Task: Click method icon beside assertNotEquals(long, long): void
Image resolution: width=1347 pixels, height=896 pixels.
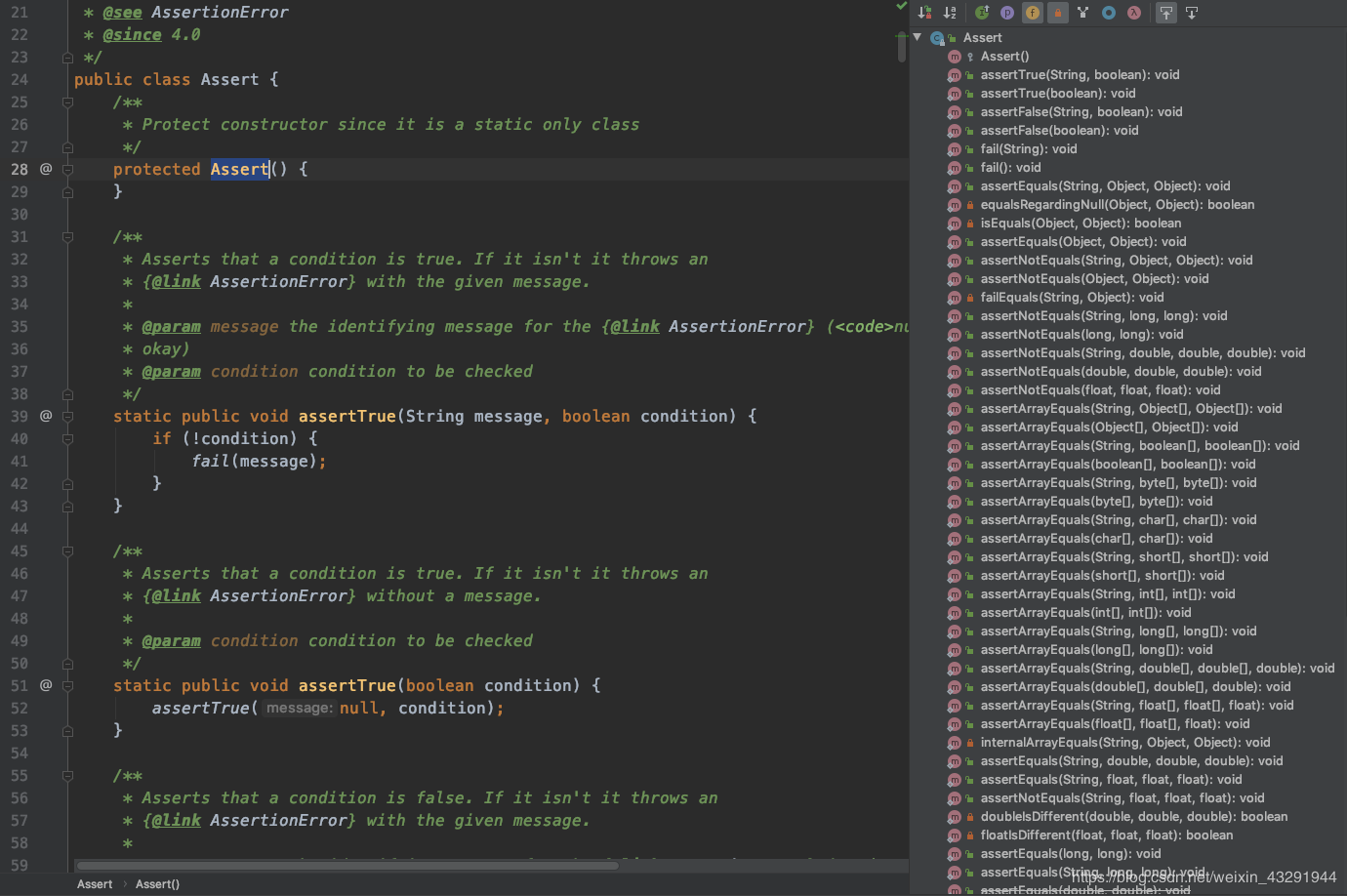Action: pyautogui.click(x=955, y=335)
